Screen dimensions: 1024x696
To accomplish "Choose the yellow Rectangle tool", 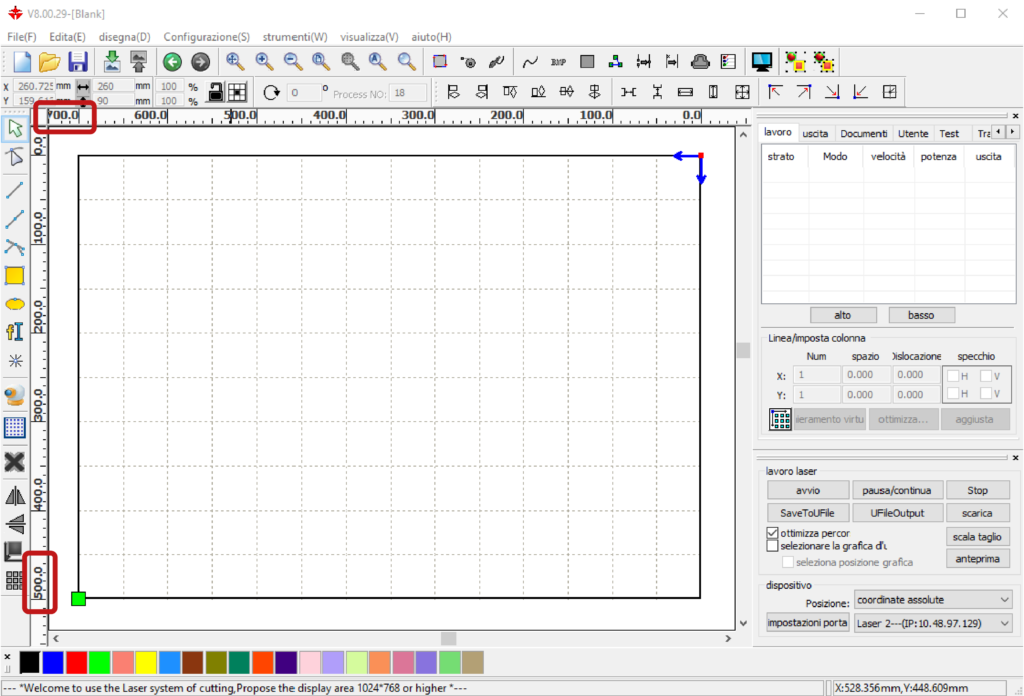I will 15,276.
